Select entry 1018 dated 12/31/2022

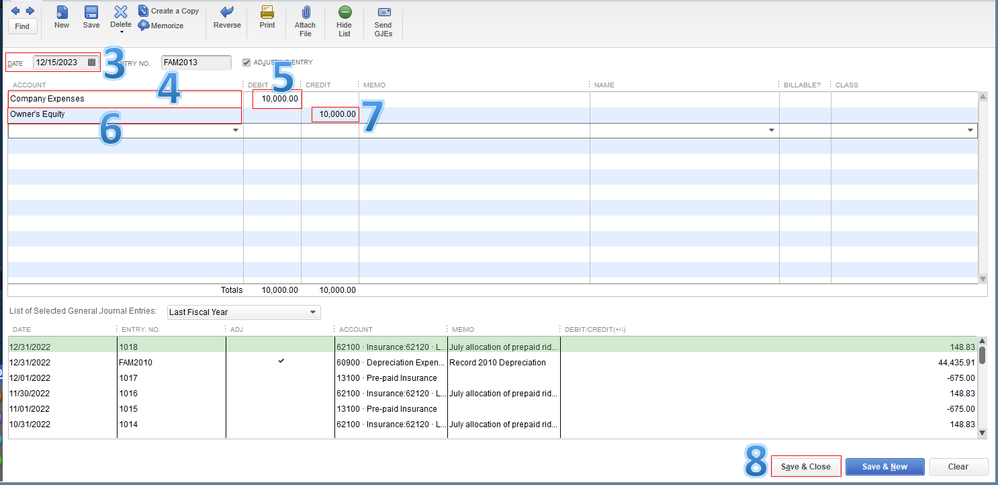492,347
